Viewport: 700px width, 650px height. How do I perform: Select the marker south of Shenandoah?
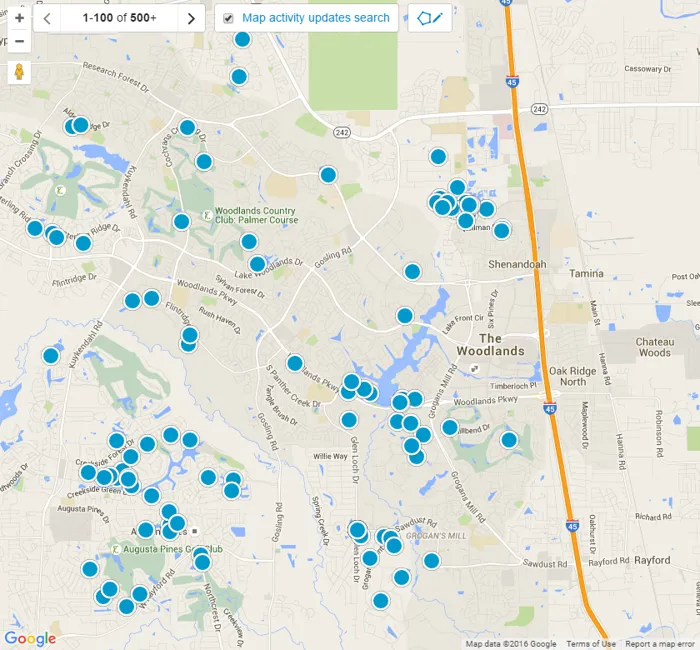[412, 271]
